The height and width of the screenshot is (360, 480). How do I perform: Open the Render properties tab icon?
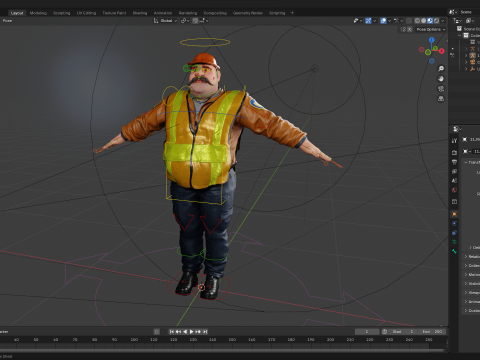[x=454, y=152]
